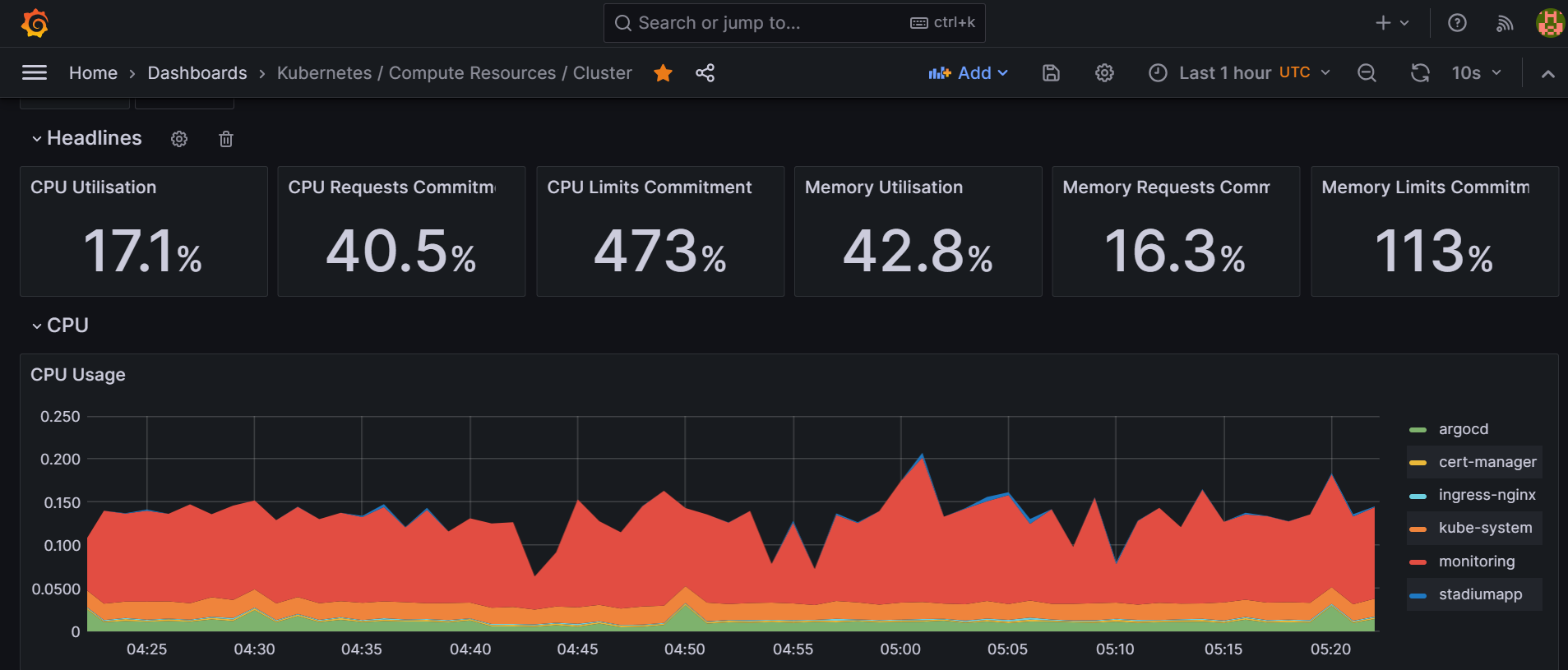This screenshot has height=670, width=1568.
Task: Open the plus new-item dropdown
Action: tap(1392, 23)
